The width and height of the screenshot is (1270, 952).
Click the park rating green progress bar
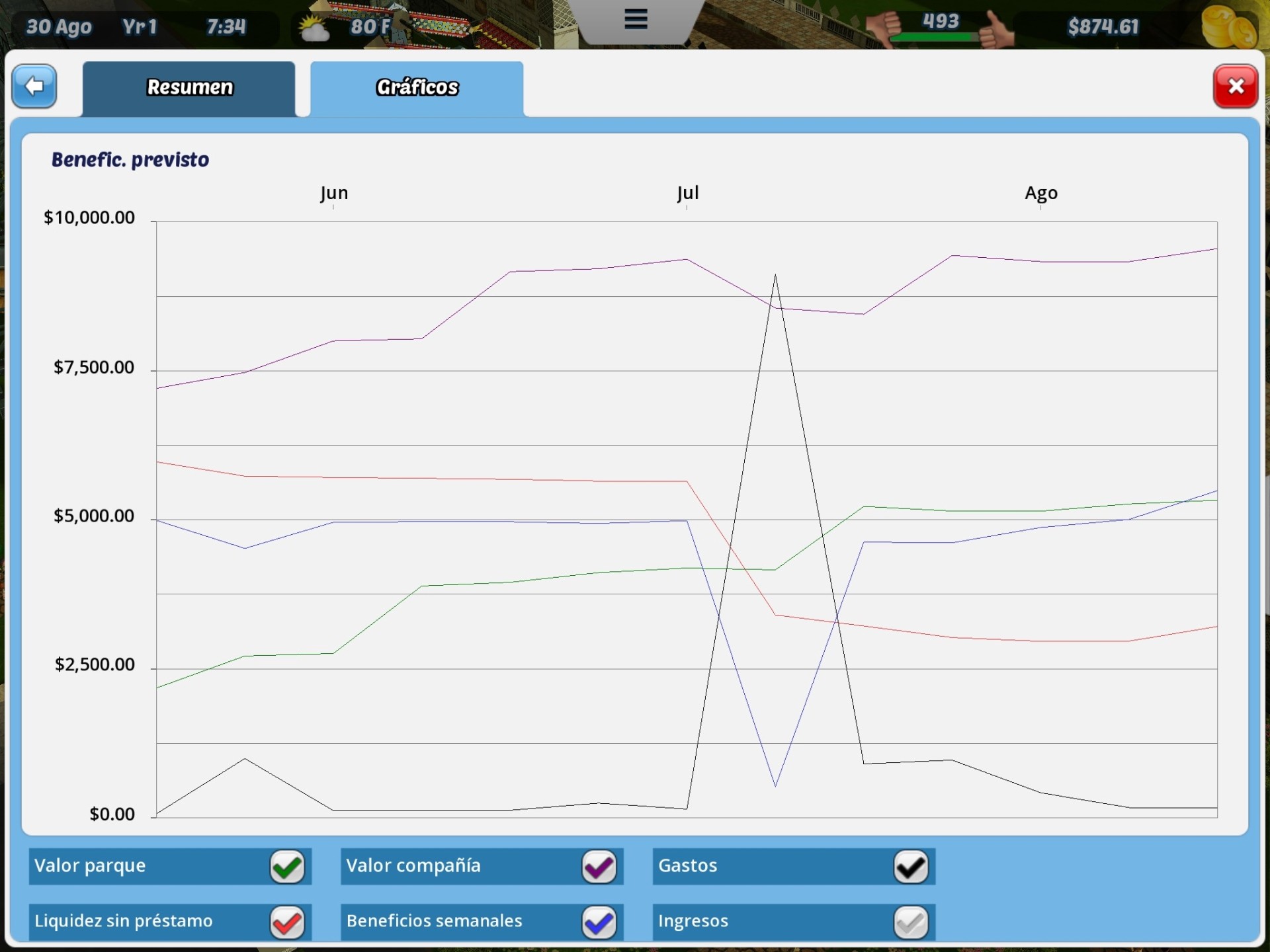pos(934,38)
